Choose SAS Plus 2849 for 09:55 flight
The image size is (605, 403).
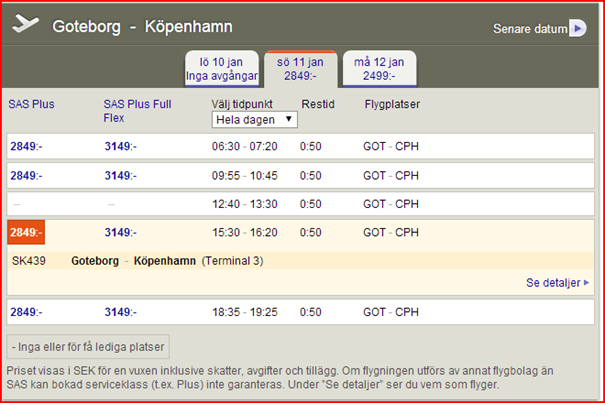(x=27, y=176)
